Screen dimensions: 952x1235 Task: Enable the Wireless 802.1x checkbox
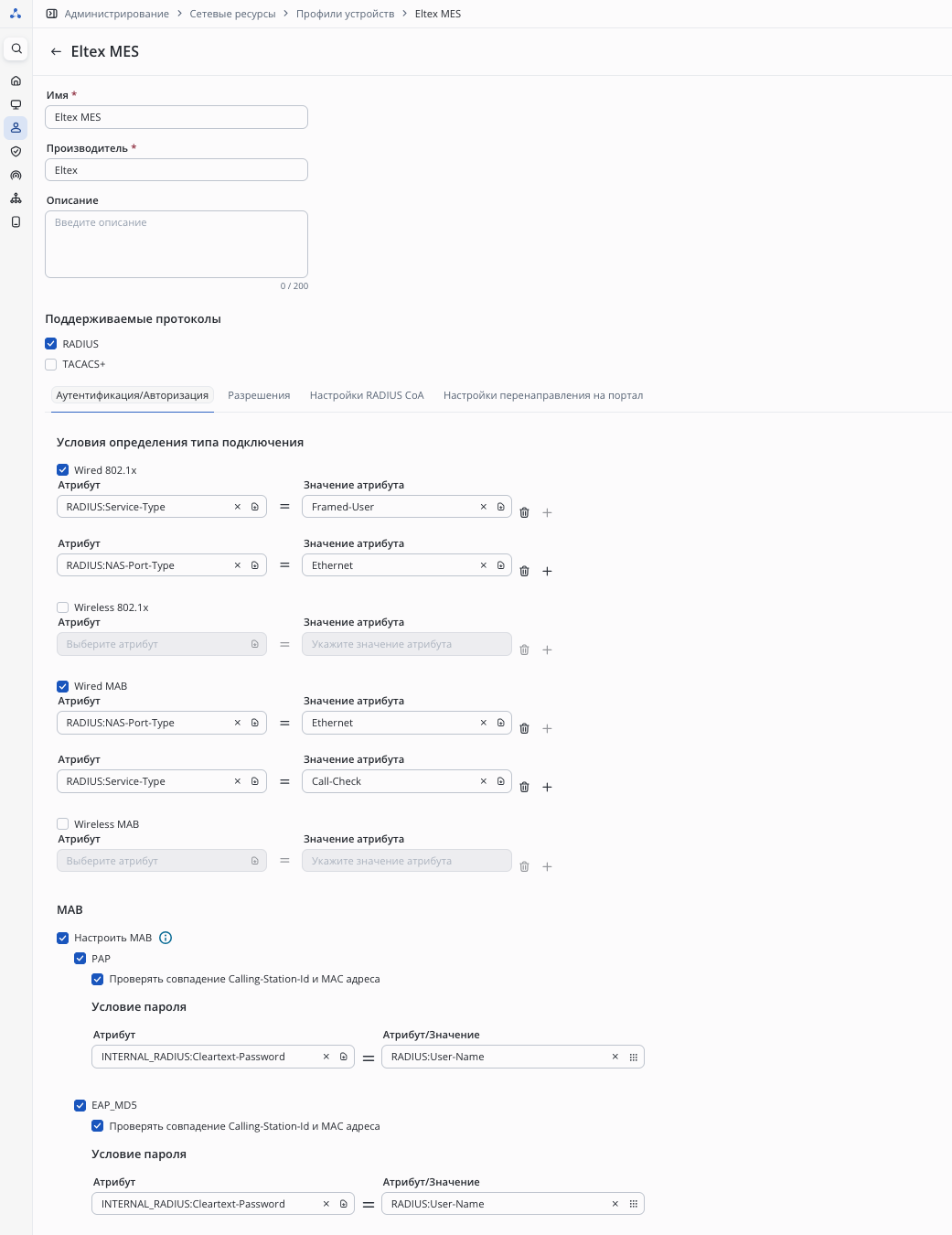pyautogui.click(x=63, y=607)
